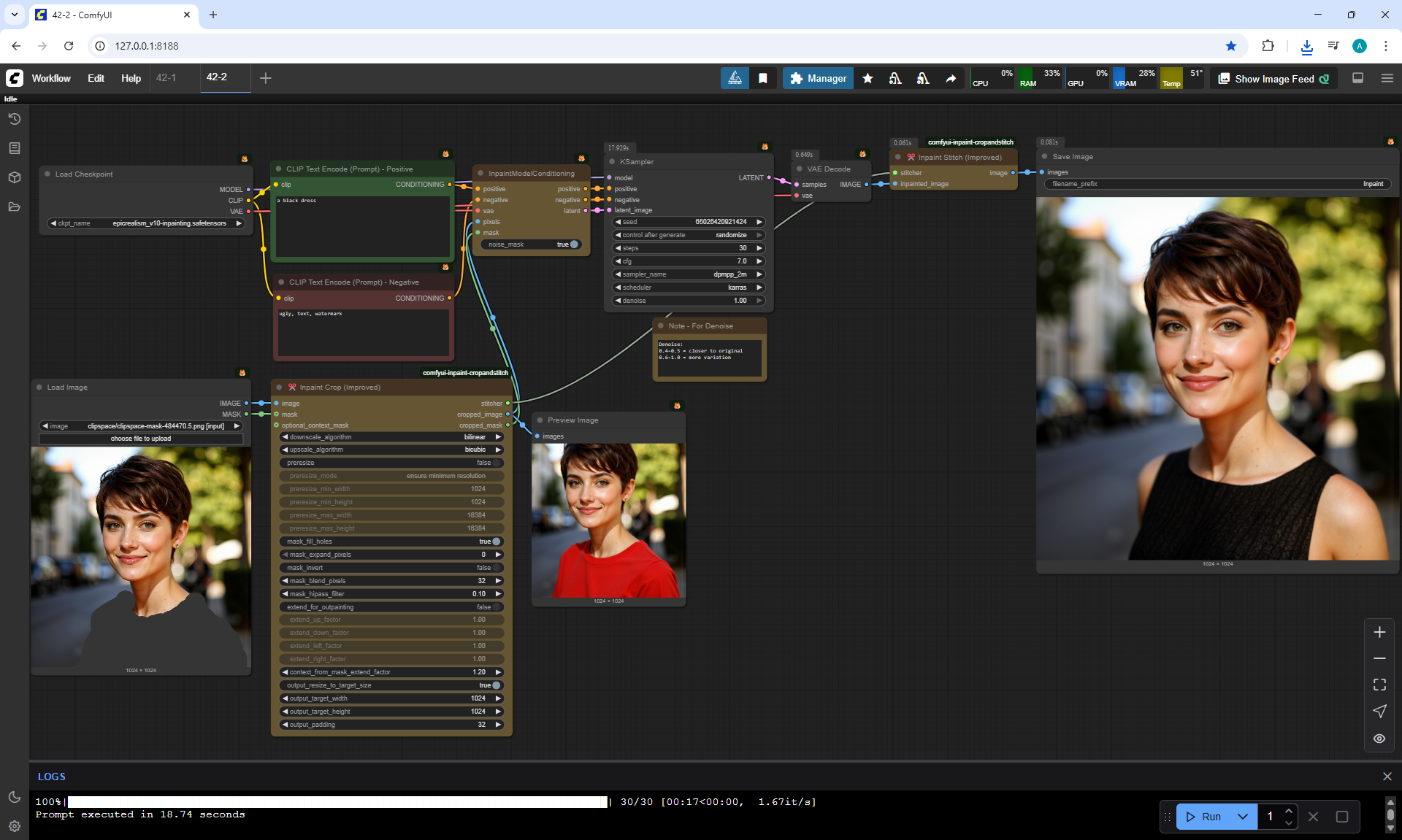Click the Manager button
This screenshot has width=1402, height=840.
818,78
